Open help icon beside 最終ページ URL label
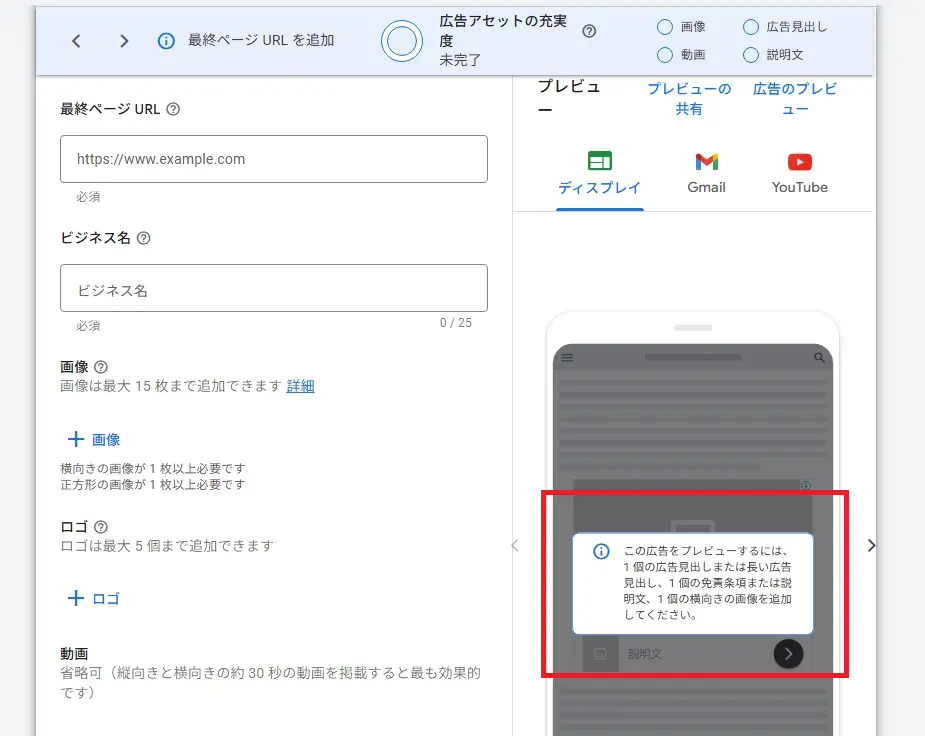Image resolution: width=925 pixels, height=736 pixels. click(173, 109)
